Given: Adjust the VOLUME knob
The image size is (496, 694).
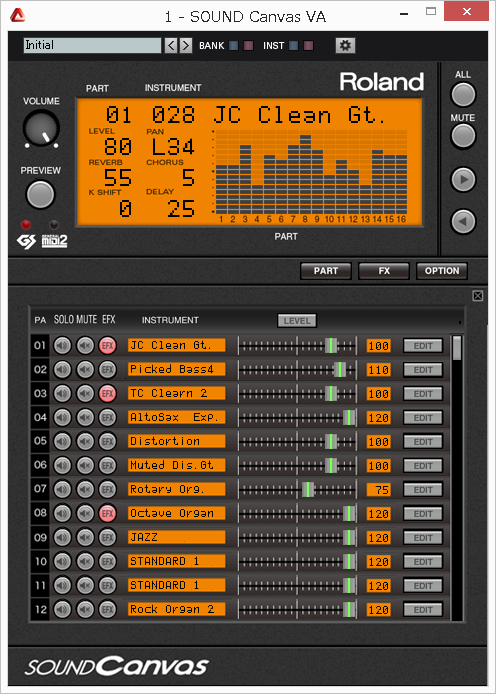Looking at the screenshot, I should (41, 129).
